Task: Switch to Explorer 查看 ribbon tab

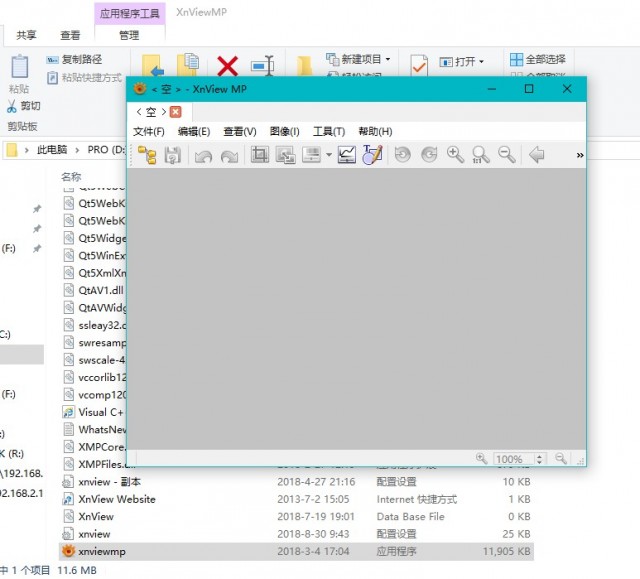Action: (70, 35)
